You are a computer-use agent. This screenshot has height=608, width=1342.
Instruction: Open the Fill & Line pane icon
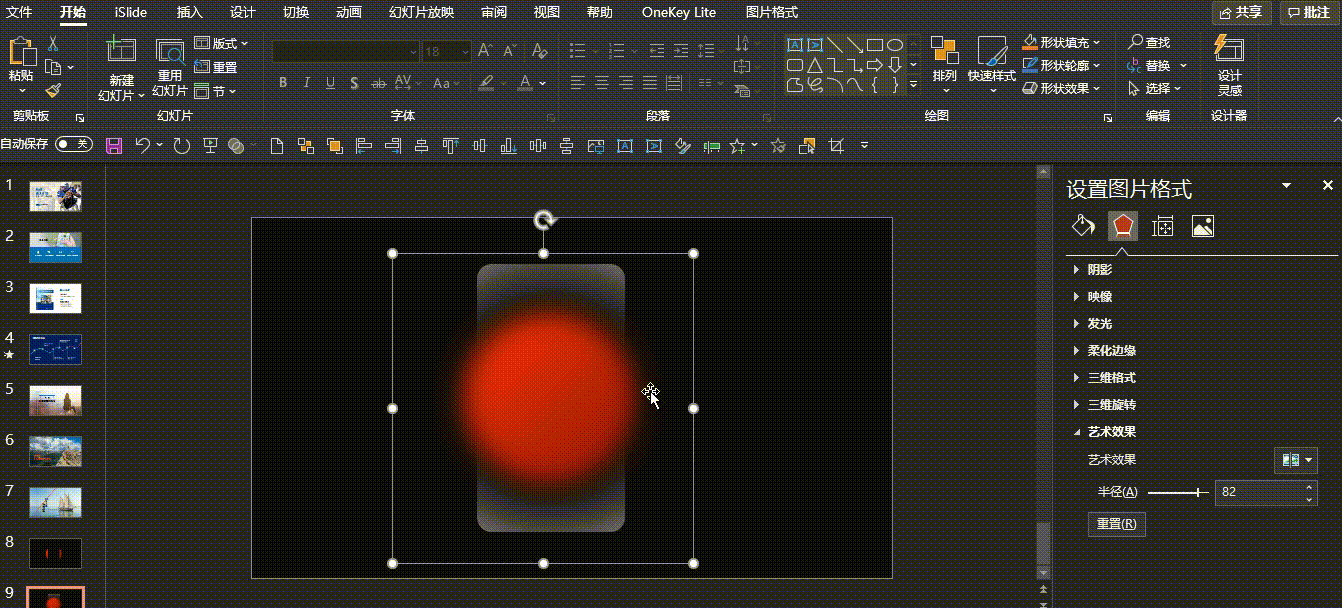[1083, 226]
